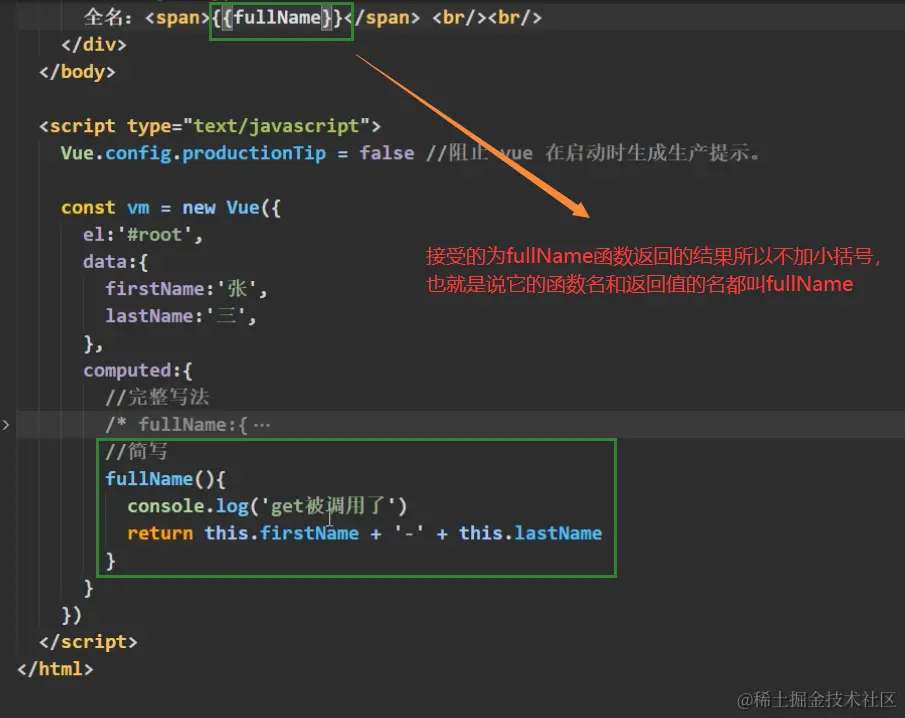Click the false value after productionTip
This screenshot has width=905, height=718.
click(387, 153)
